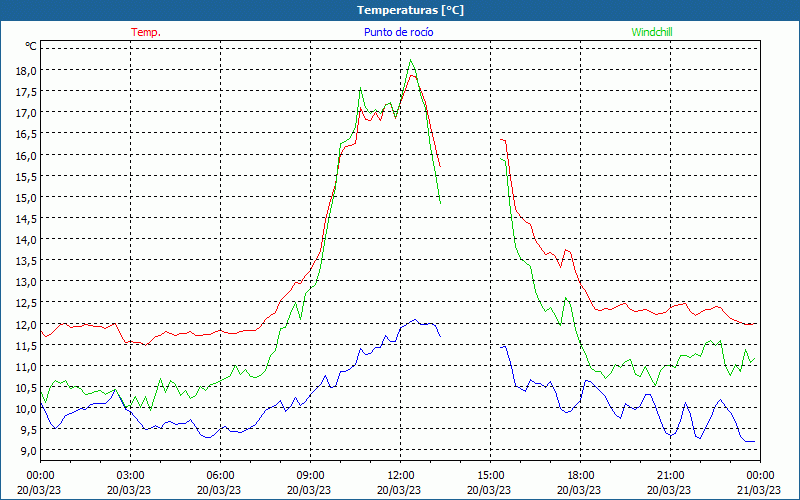
Task: Click the "21/03/23" date label
Action: [x=759, y=490]
